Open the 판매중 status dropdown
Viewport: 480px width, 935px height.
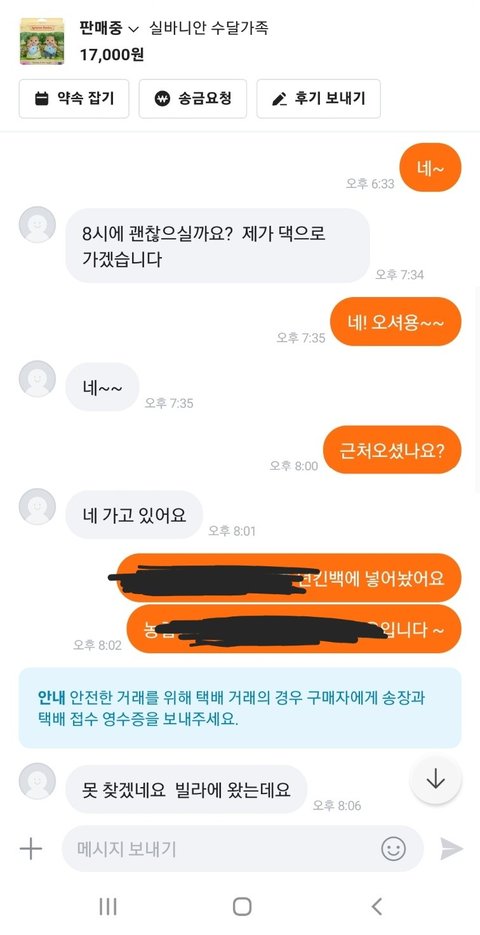pos(109,29)
